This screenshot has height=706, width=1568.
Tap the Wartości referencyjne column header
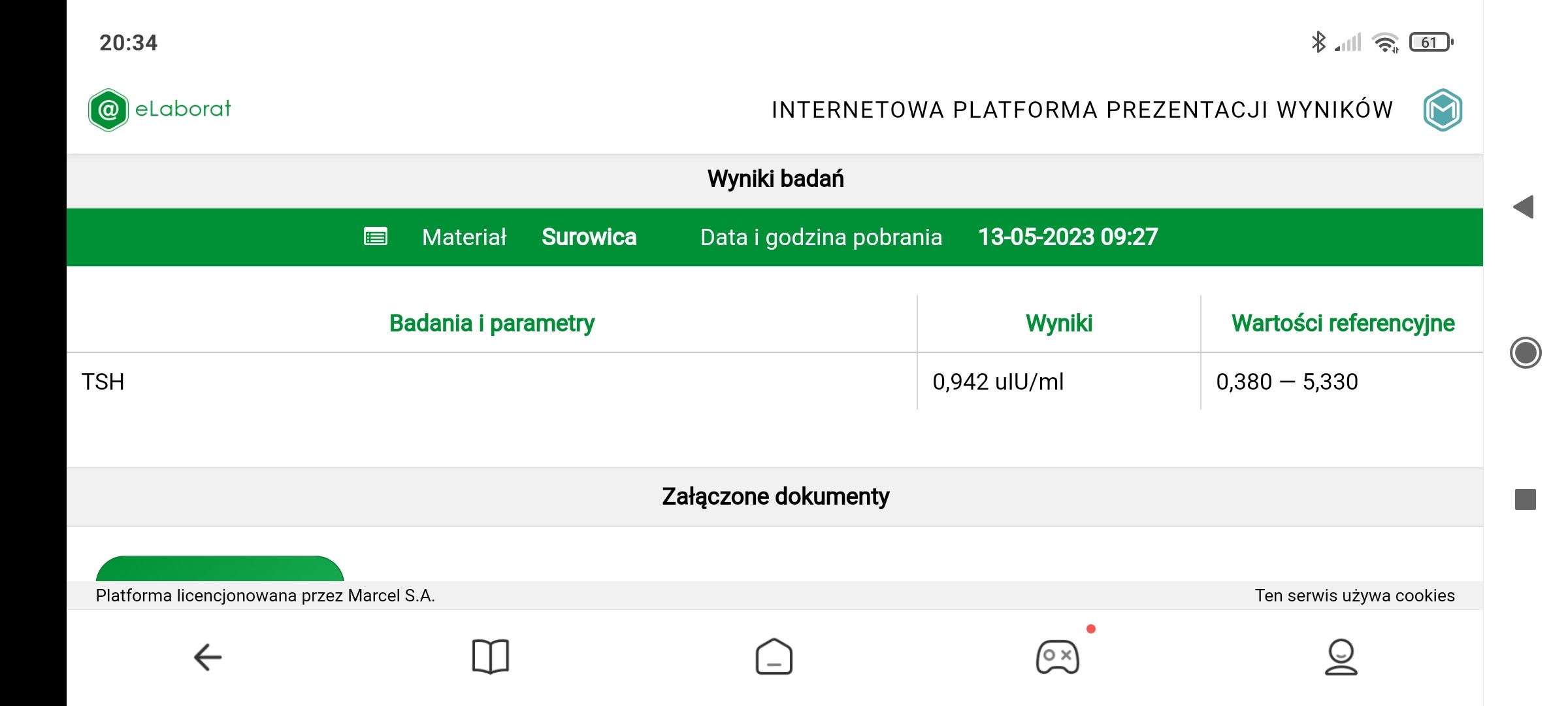pyautogui.click(x=1343, y=324)
